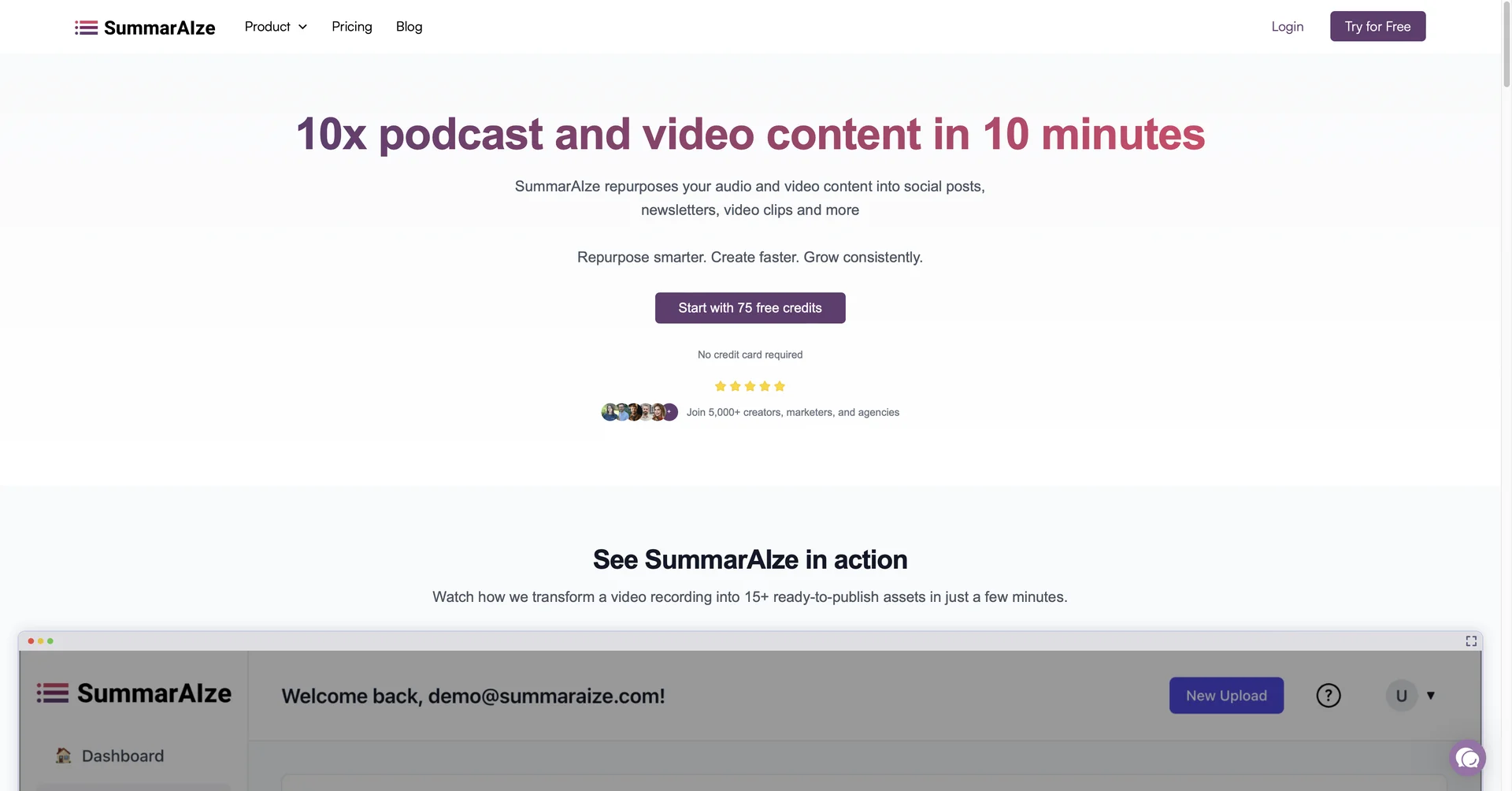Image resolution: width=1512 pixels, height=791 pixels.
Task: Open the chat support bubble
Action: pos(1467,758)
